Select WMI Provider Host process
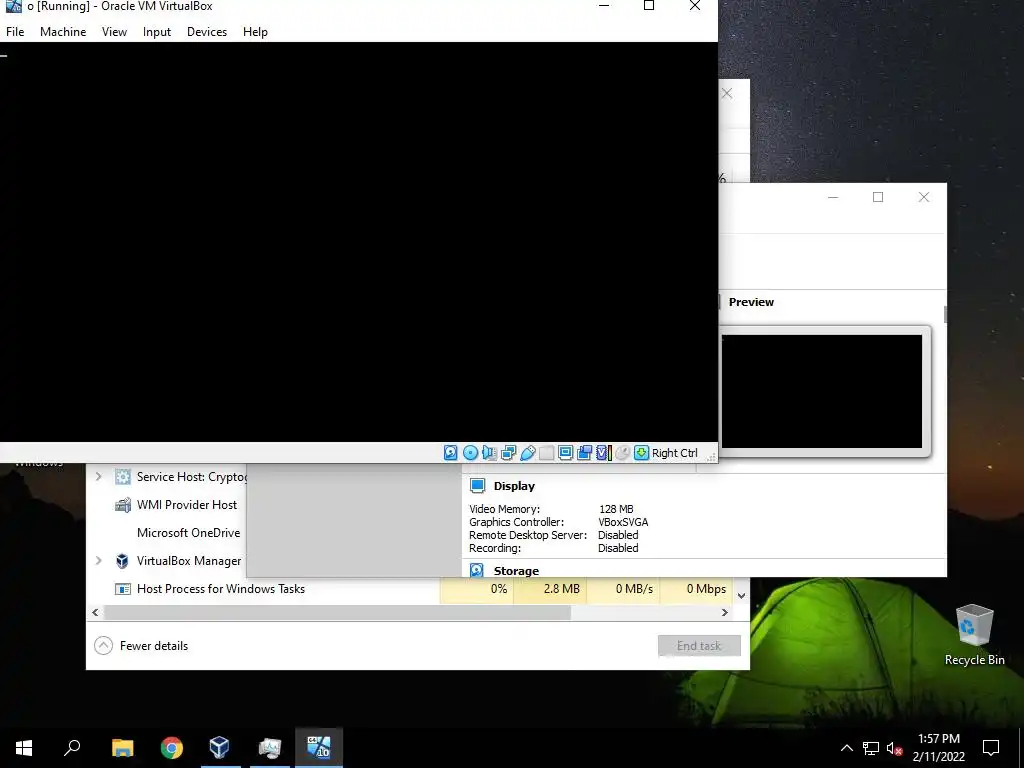This screenshot has height=768, width=1024. click(187, 505)
